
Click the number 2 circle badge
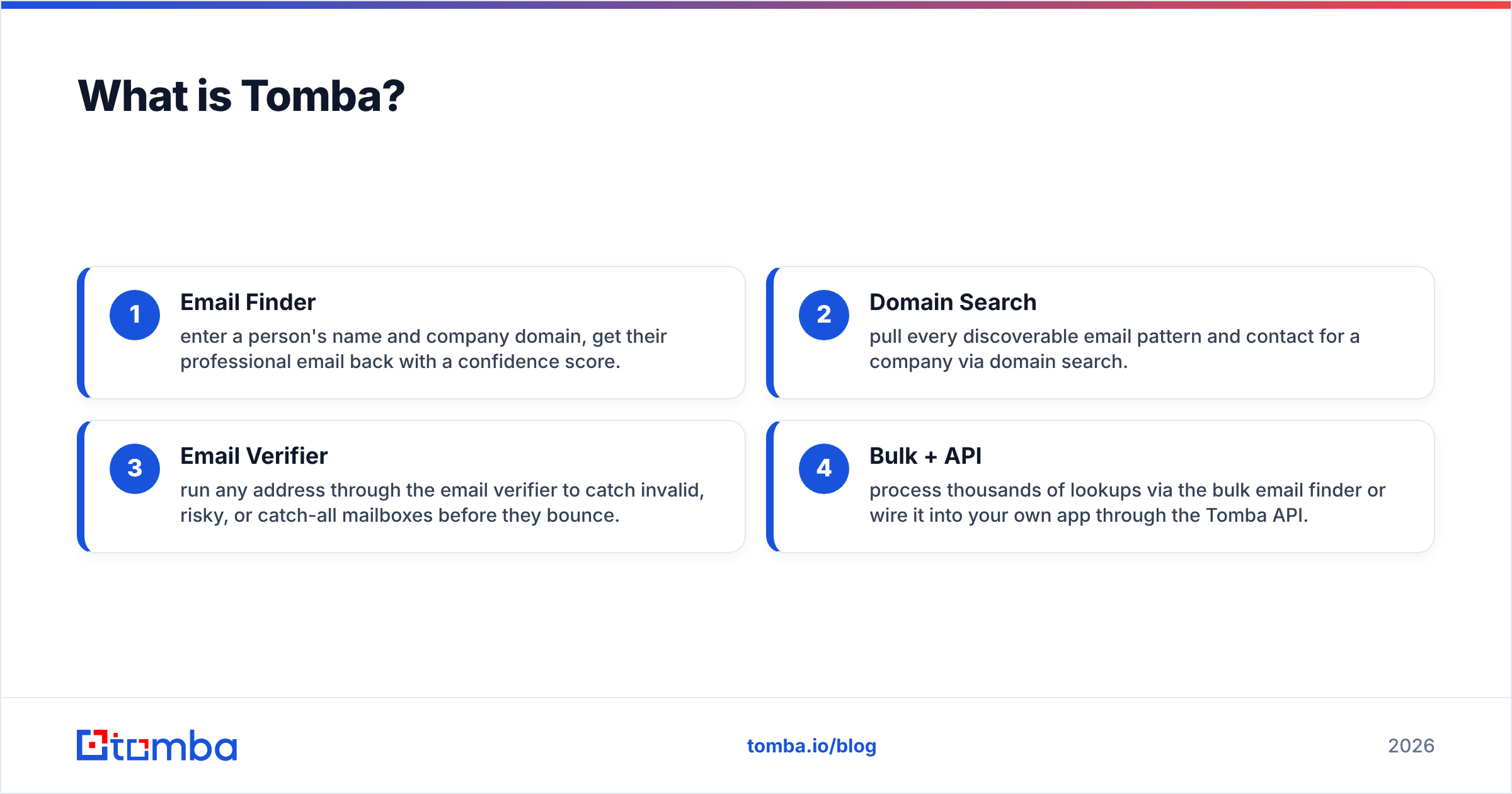point(824,315)
